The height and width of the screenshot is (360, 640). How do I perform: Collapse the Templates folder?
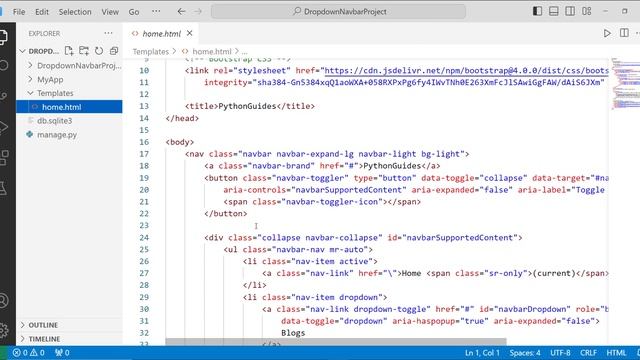coord(69,93)
